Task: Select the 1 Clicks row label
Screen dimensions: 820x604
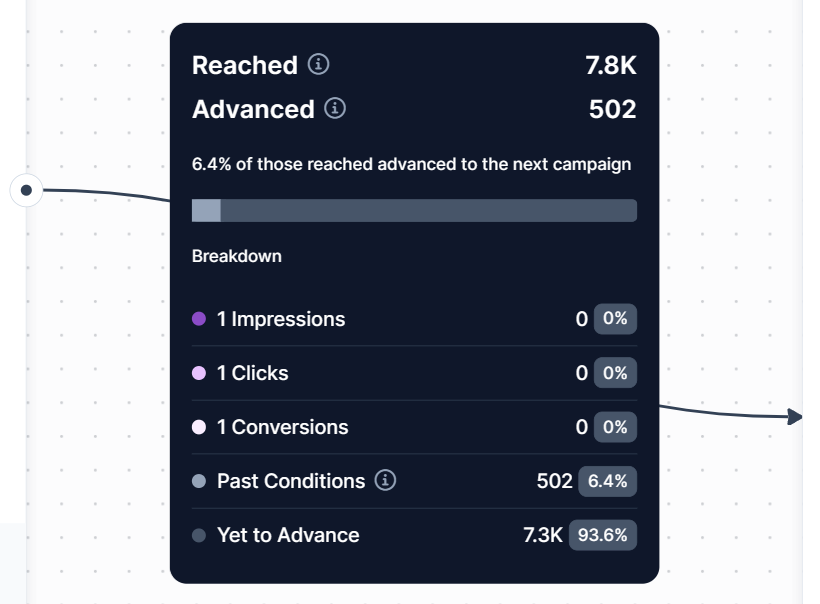Action: click(x=253, y=373)
